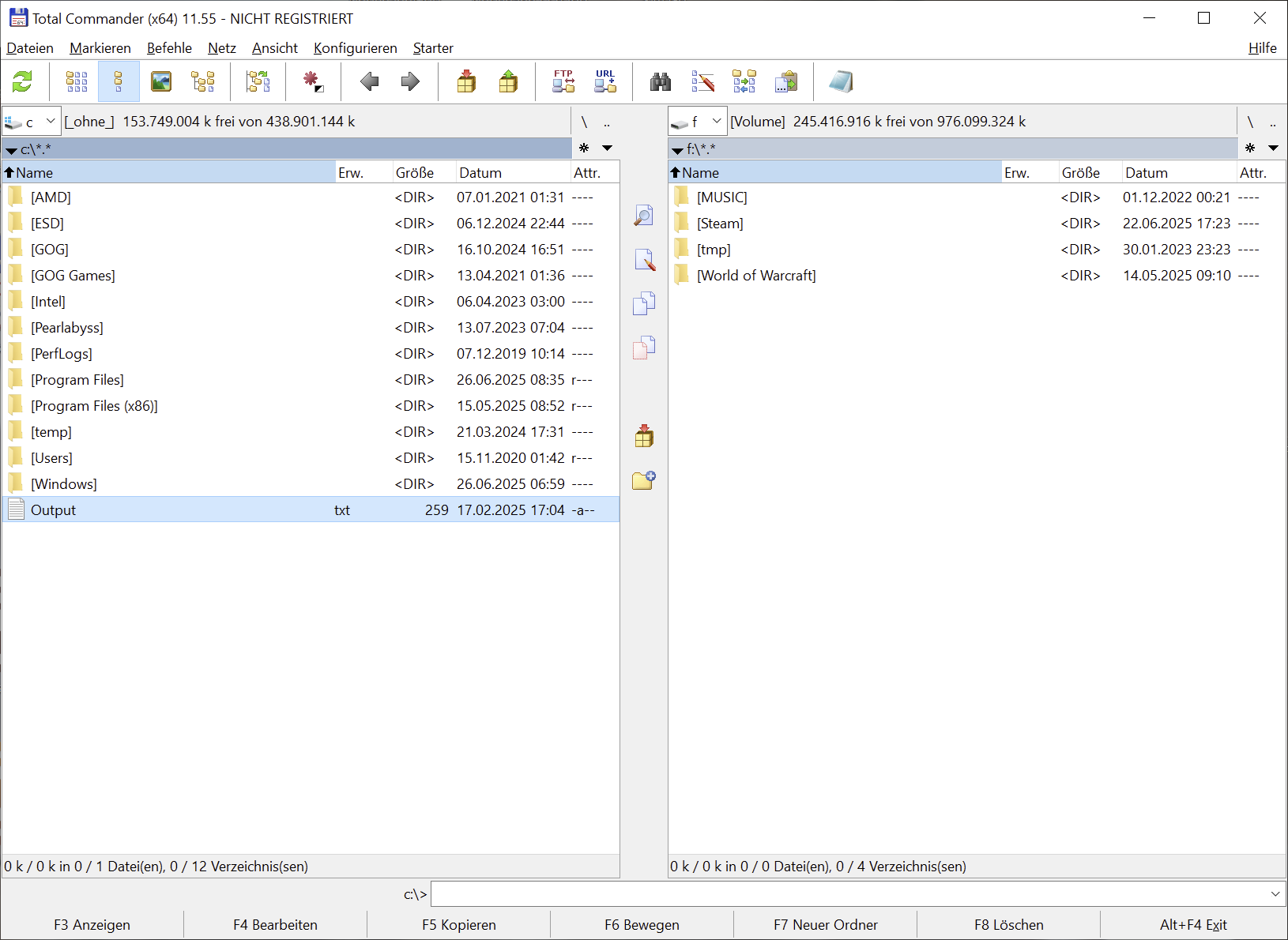
Task: Open the Ansicht menu
Action: (275, 48)
